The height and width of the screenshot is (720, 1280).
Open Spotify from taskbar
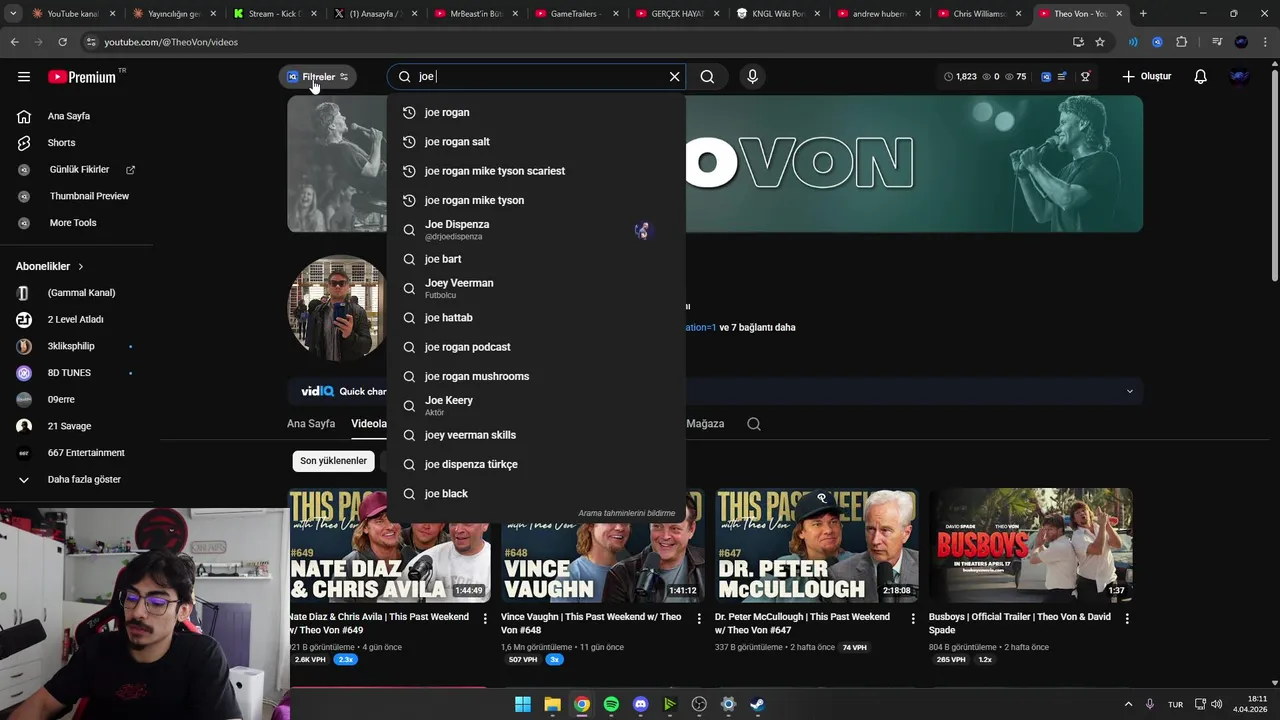[x=611, y=704]
